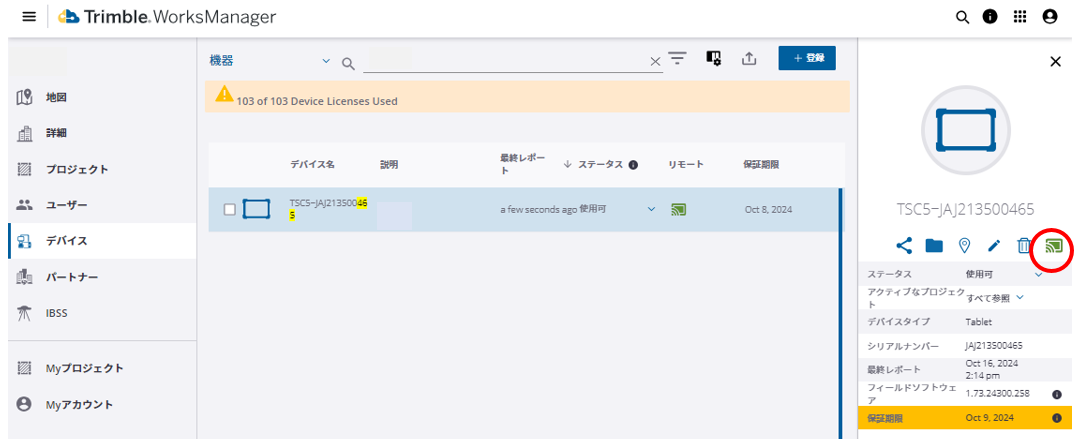Check the TSC5-JAJ213500465 row checkbox
This screenshot has width=1079, height=439.
(230, 209)
